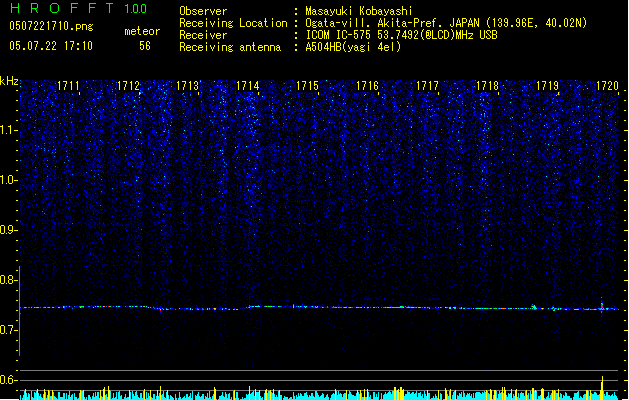The width and height of the screenshot is (629, 400).
Task: Click the 1712 time marker
Action: (128, 86)
